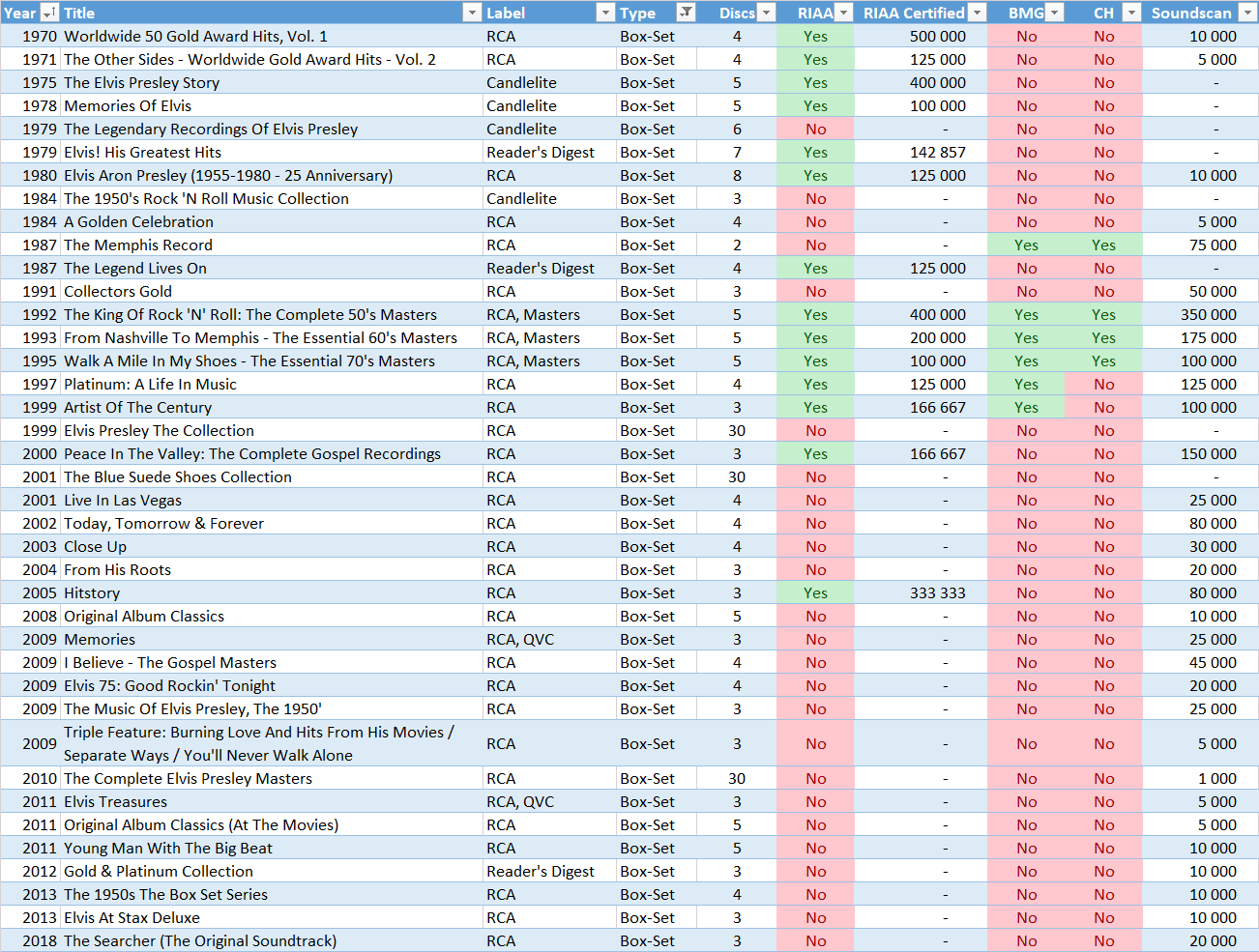Open the Year column sort dropdown

point(49,13)
